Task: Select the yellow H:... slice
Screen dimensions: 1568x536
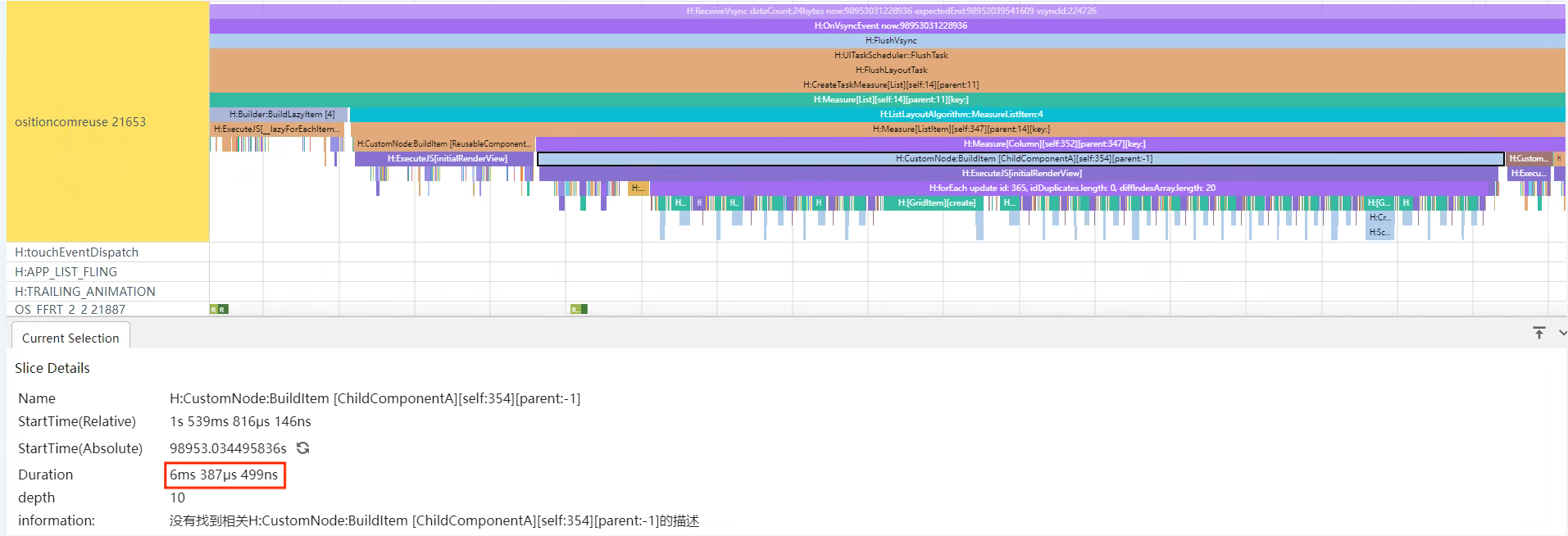Action: tap(639, 188)
